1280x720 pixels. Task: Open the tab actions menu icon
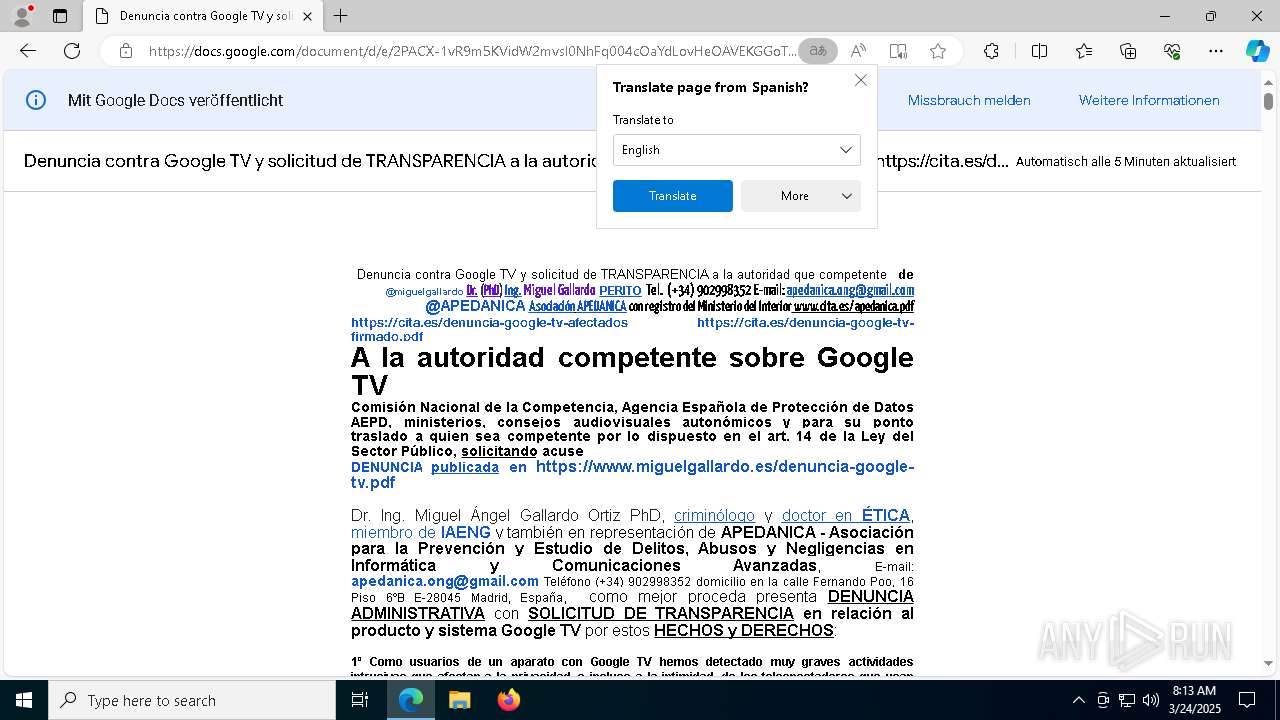(x=60, y=16)
